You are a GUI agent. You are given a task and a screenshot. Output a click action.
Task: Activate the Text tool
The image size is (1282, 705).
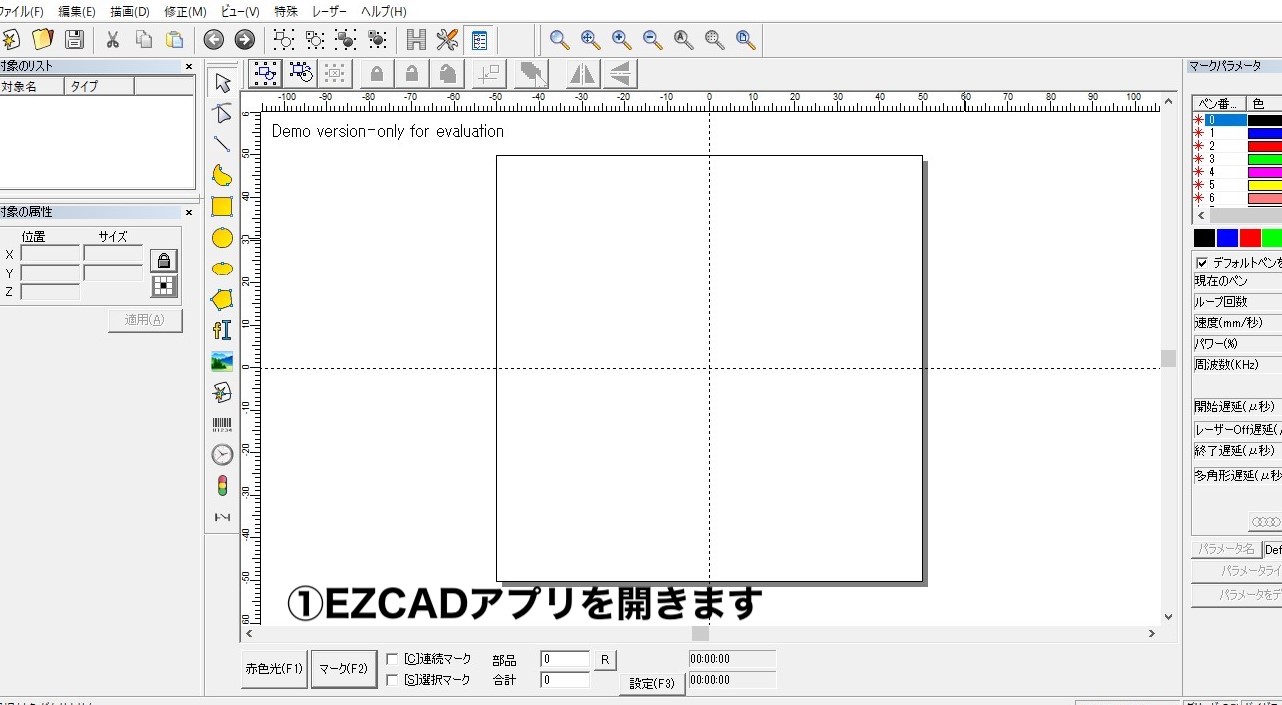(222, 331)
